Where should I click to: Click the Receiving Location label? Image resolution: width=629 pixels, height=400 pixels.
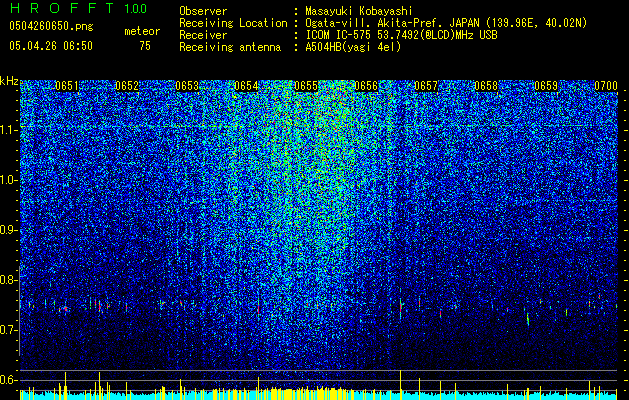click(233, 23)
